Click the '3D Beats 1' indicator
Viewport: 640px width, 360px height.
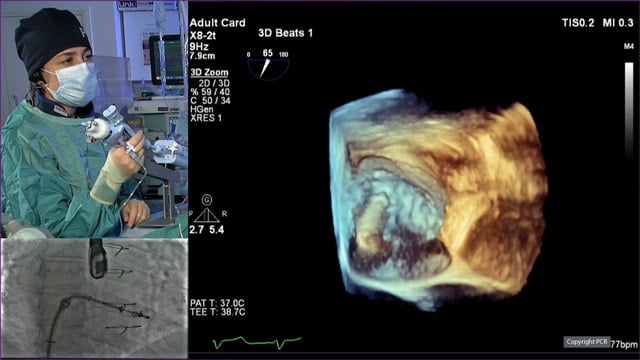click(x=286, y=33)
